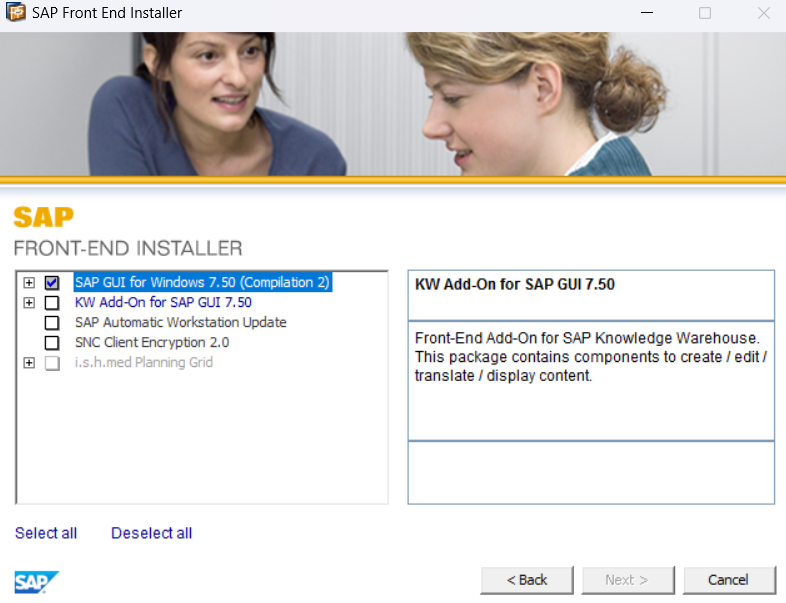Viewport: 786px width, 603px height.
Task: Click the SAP Front End Installer title icon
Action: (x=16, y=12)
